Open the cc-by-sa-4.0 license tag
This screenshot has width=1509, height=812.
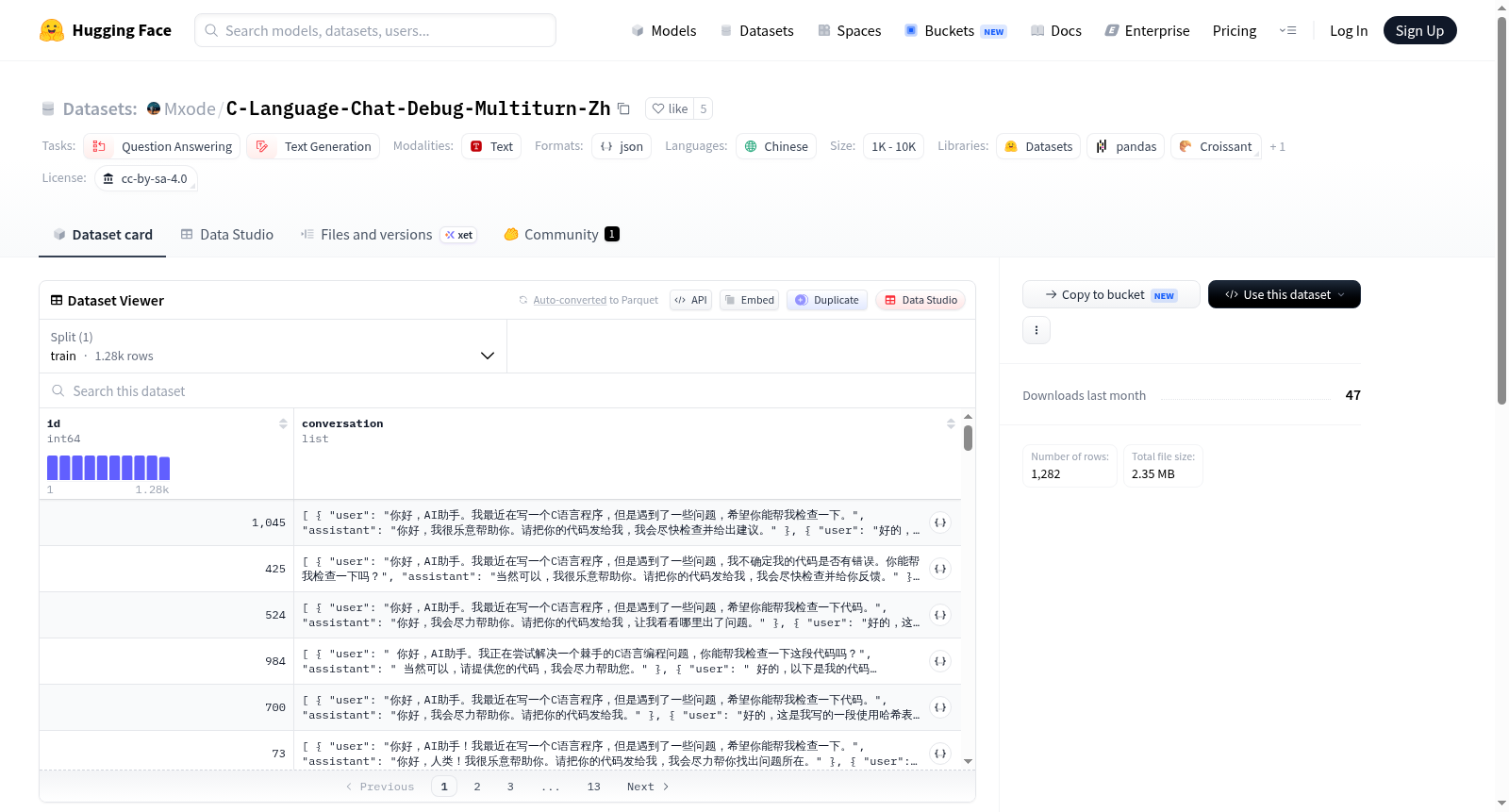point(146,178)
